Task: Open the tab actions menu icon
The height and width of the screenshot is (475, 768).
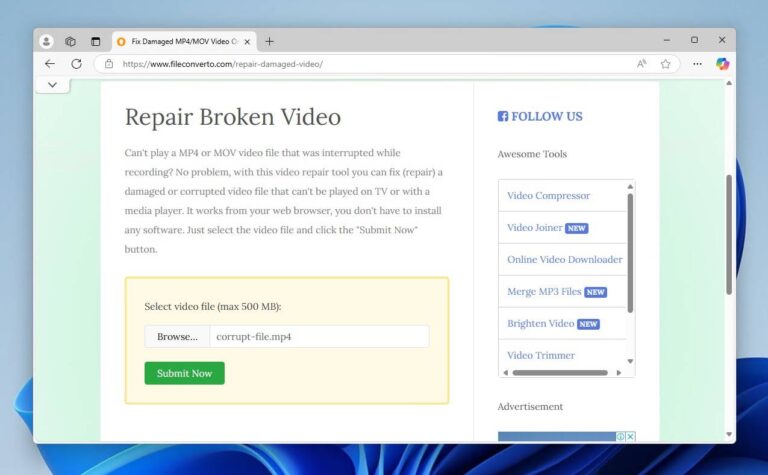Action: tap(96, 42)
